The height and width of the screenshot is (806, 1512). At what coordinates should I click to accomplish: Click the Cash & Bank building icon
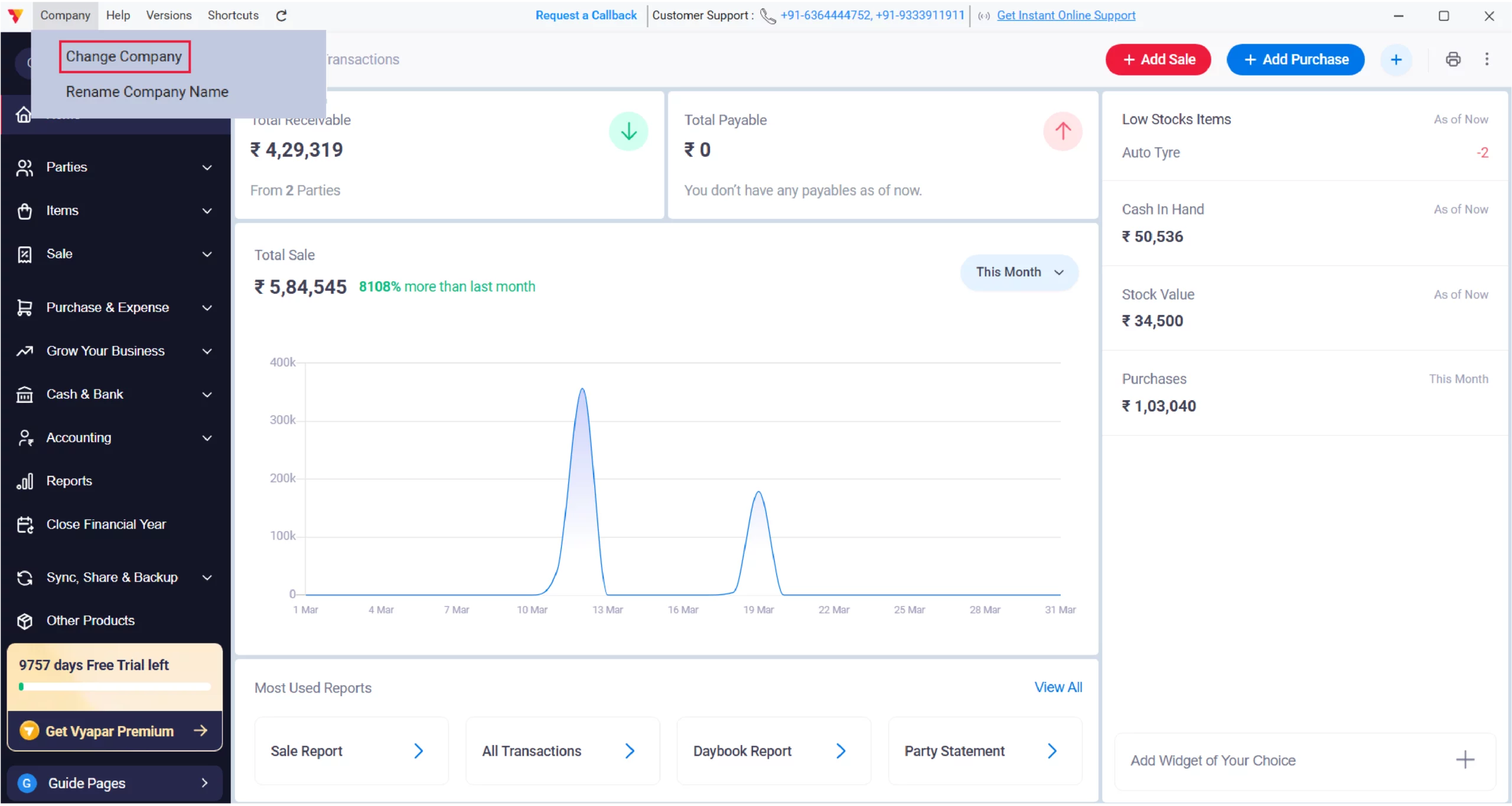25,395
